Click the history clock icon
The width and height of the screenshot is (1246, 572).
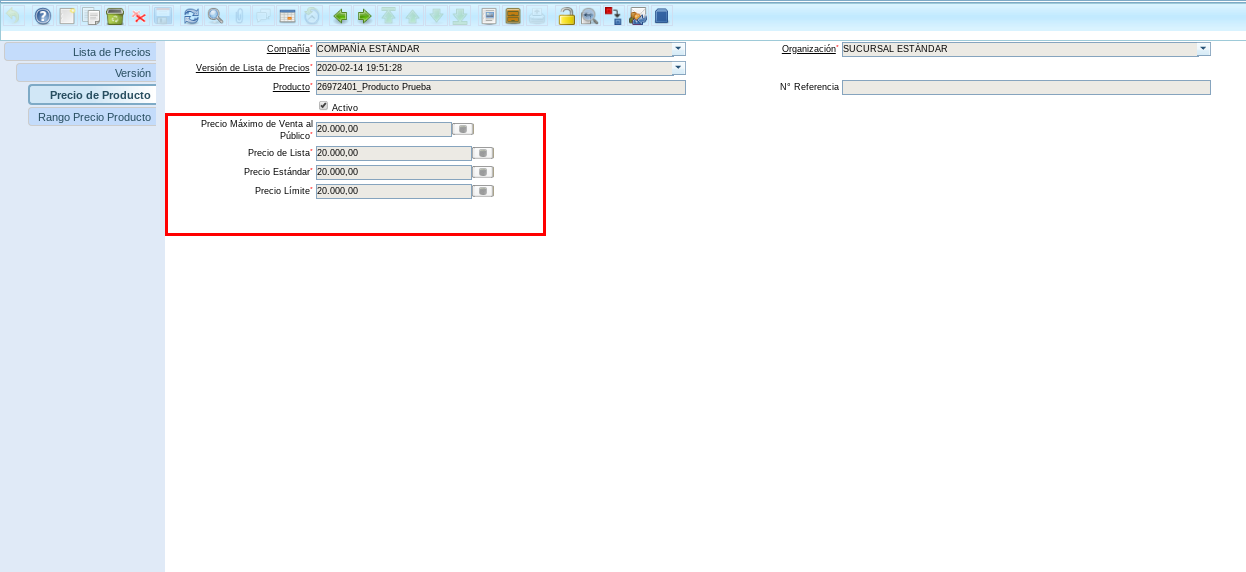coord(311,16)
